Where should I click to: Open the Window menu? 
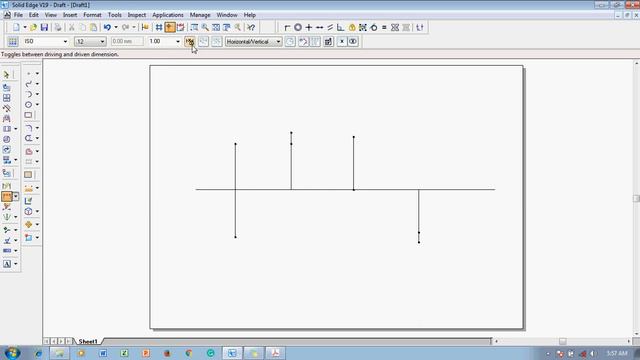pos(227,15)
